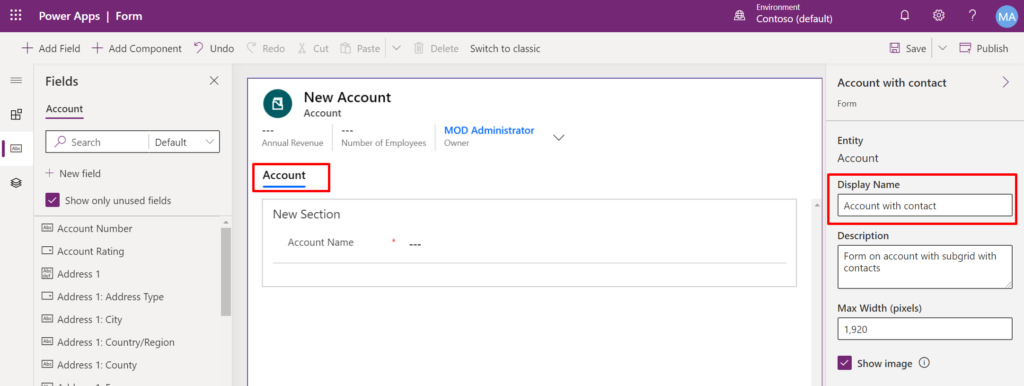Click the Delete command
Screen dimensions: 1024x386
click(436, 48)
